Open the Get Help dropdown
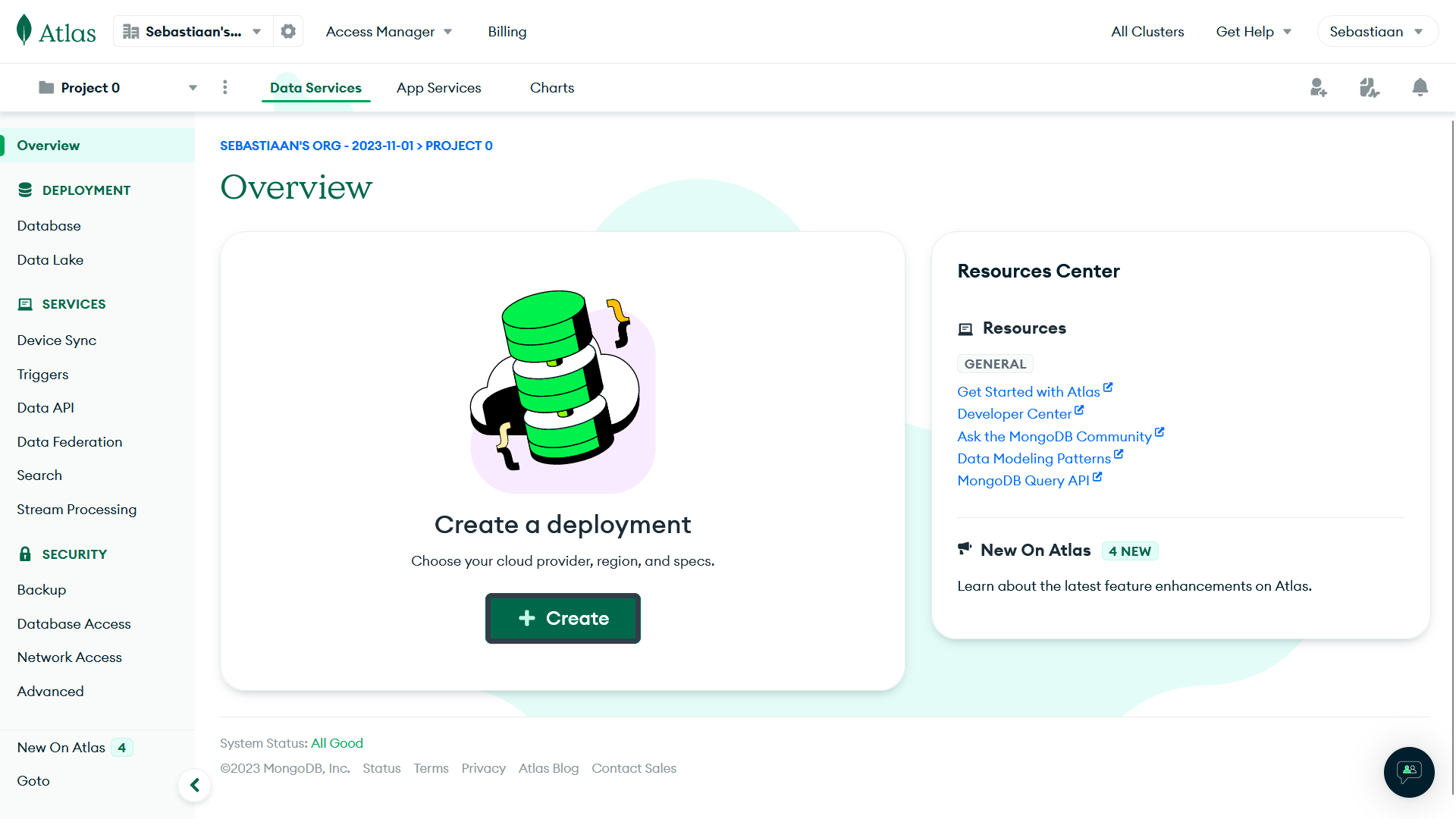1456x819 pixels. point(1252,31)
